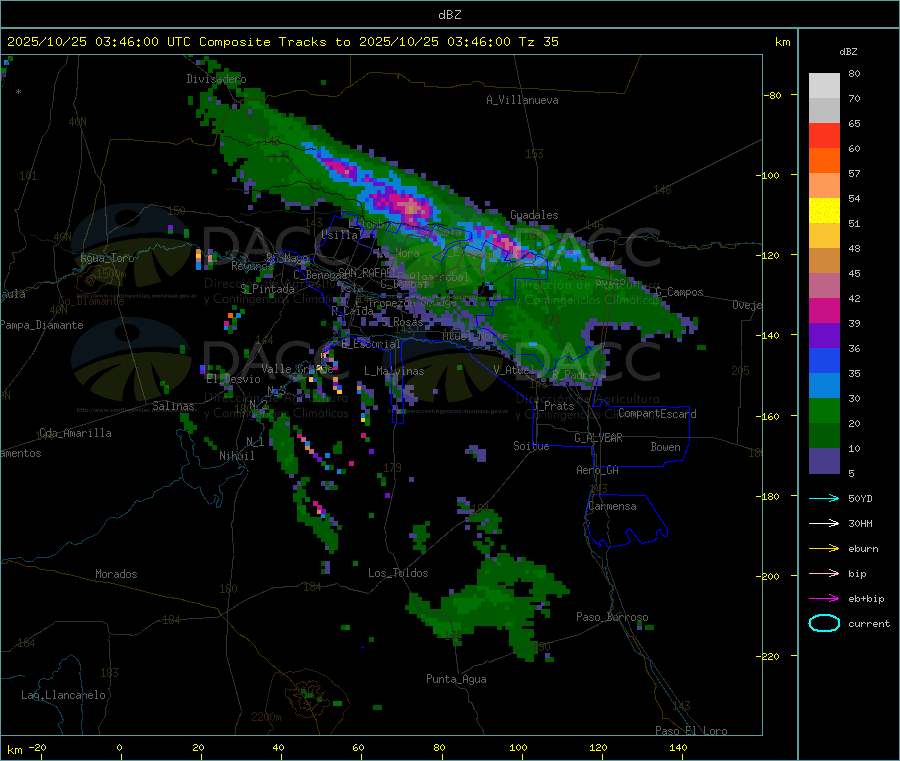Click the -100 km axis tick label

click(x=770, y=175)
